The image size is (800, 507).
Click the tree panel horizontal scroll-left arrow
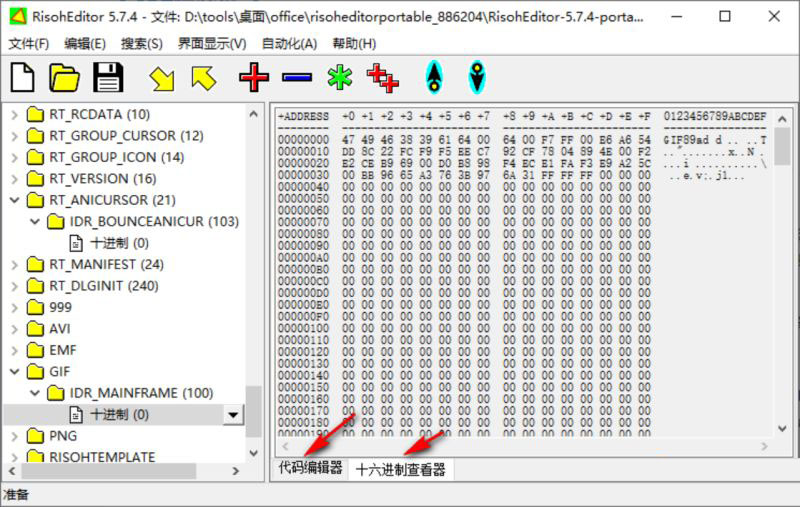point(12,471)
